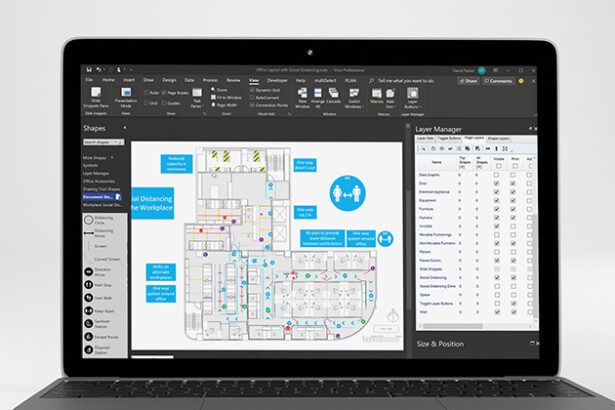Toggle the Grid checkbox
The width and height of the screenshot is (615, 410).
[146, 103]
